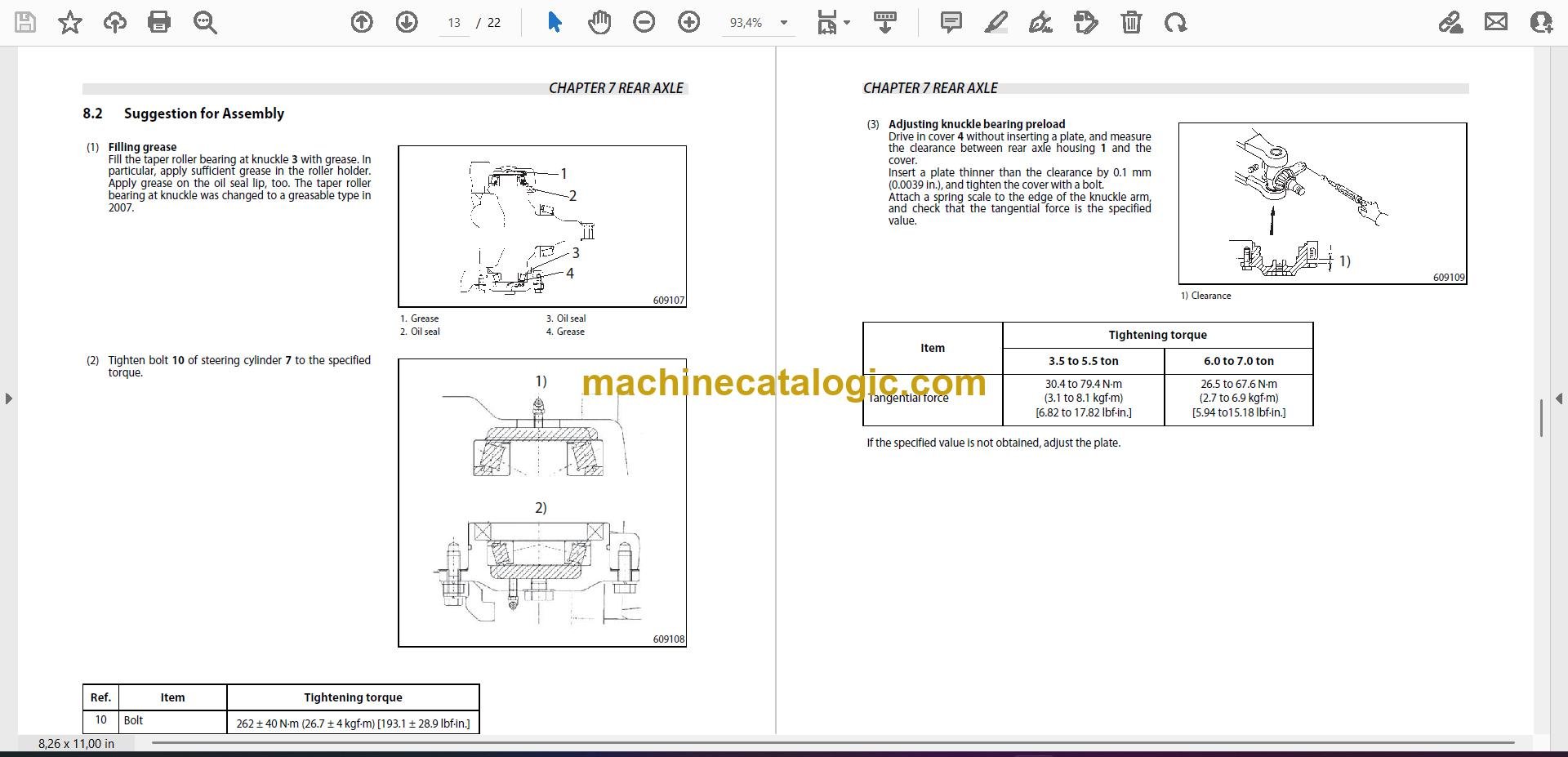Image resolution: width=1568 pixels, height=757 pixels.
Task: Expand the left navigation pane arrow
Action: pos(8,399)
